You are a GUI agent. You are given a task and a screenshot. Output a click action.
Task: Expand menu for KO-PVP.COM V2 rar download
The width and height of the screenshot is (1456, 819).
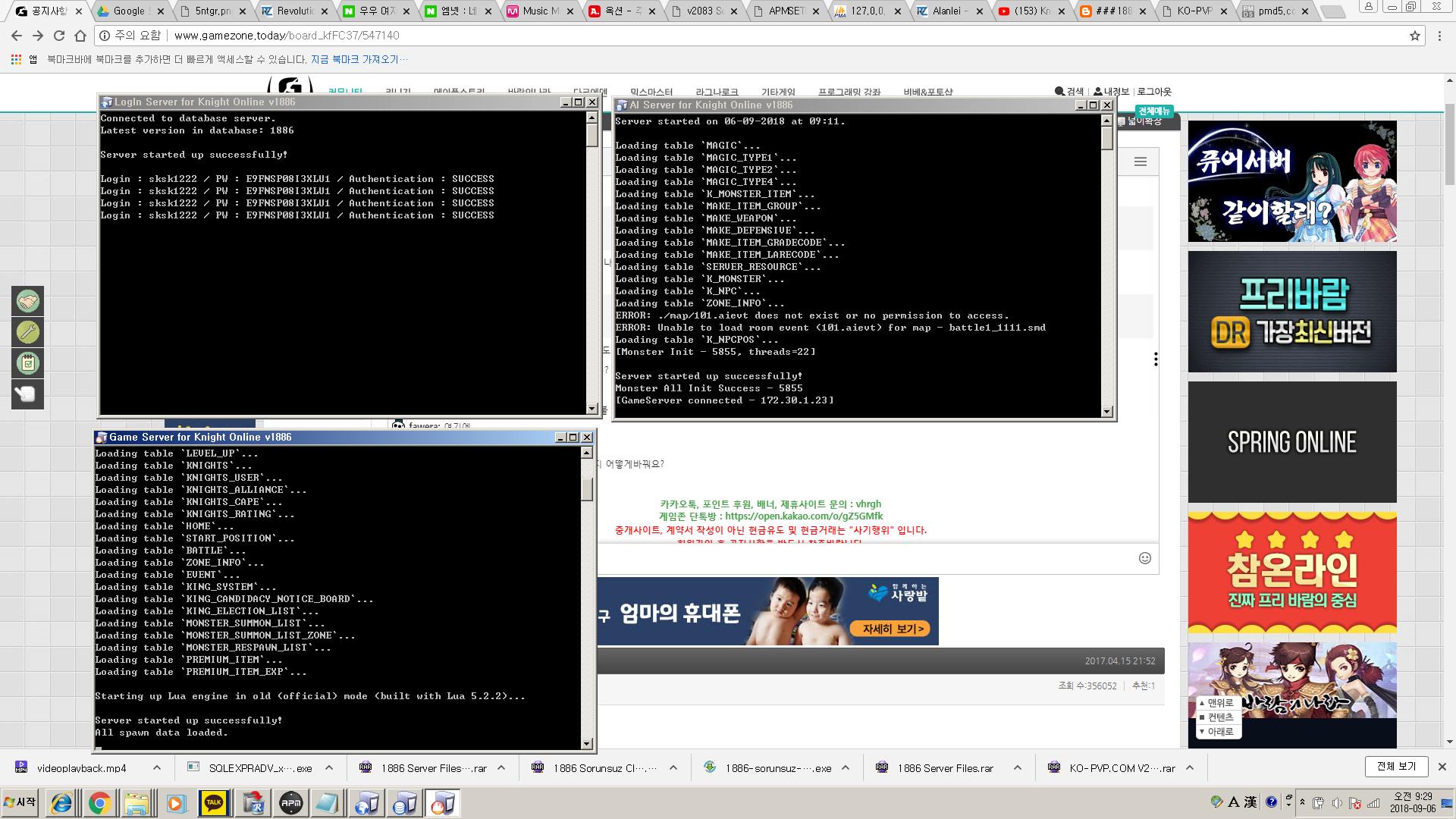tap(1190, 767)
